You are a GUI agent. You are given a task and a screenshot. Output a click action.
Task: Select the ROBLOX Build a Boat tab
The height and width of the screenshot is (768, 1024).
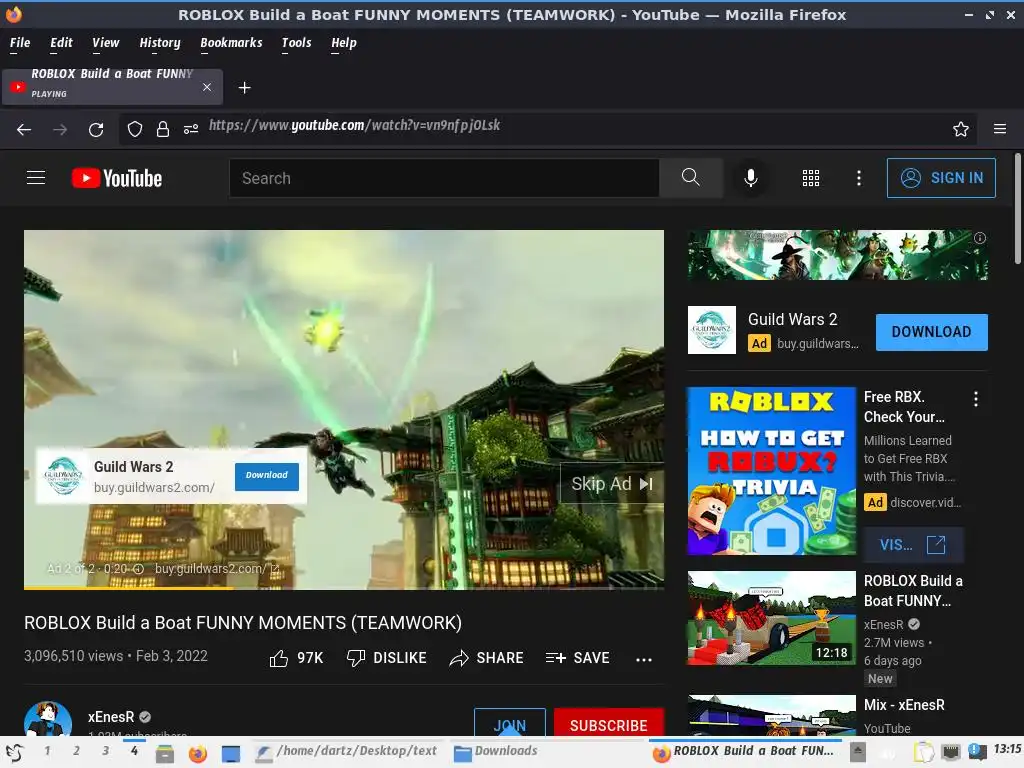click(x=112, y=87)
